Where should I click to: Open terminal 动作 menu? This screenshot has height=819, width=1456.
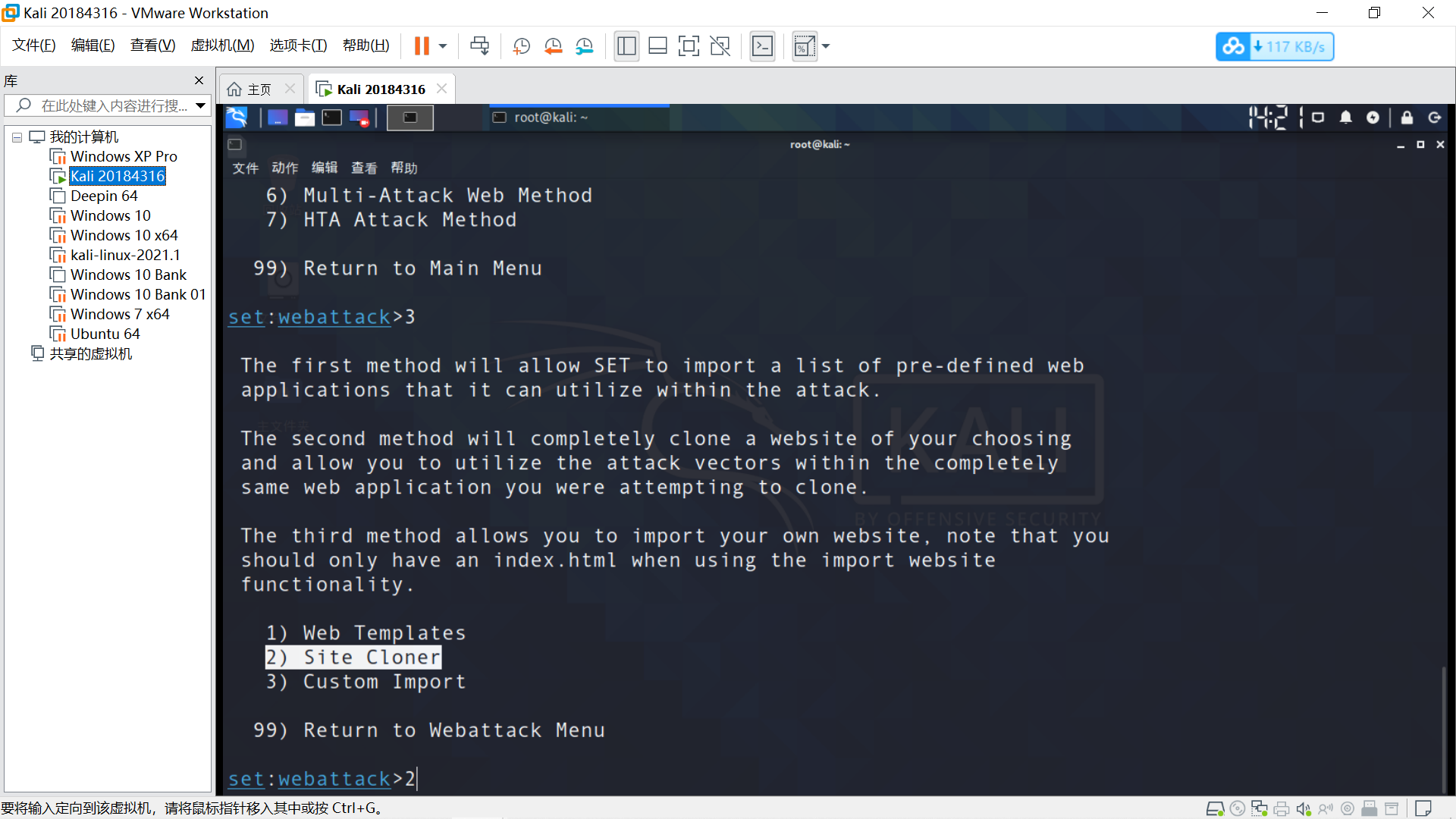tap(284, 168)
